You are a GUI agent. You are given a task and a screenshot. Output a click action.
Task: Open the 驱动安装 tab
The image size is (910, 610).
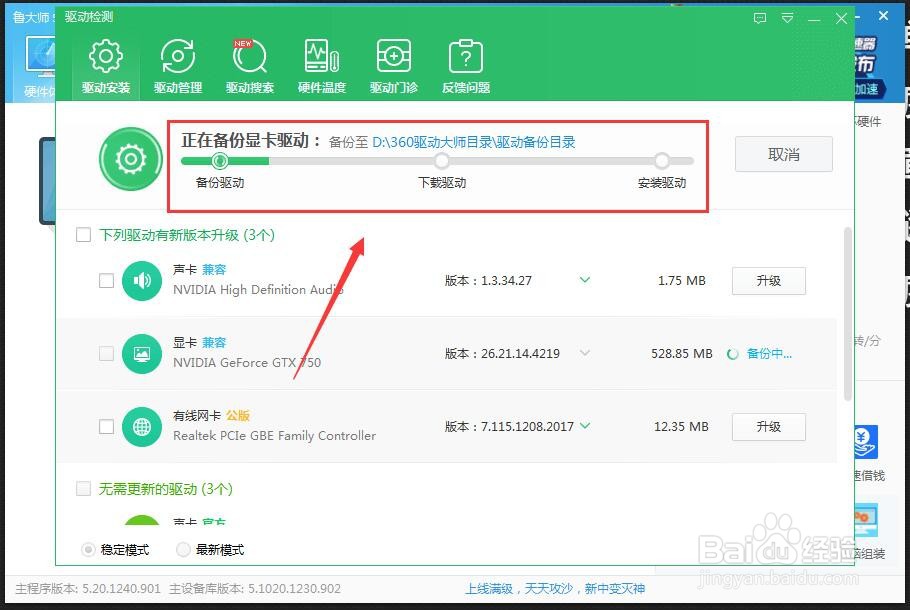[x=106, y=66]
